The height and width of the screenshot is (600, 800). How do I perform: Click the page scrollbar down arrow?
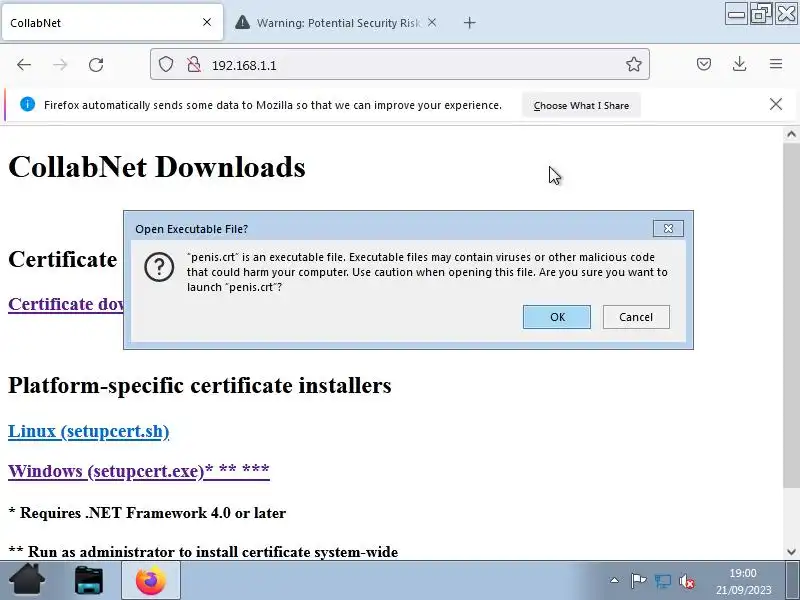791,552
